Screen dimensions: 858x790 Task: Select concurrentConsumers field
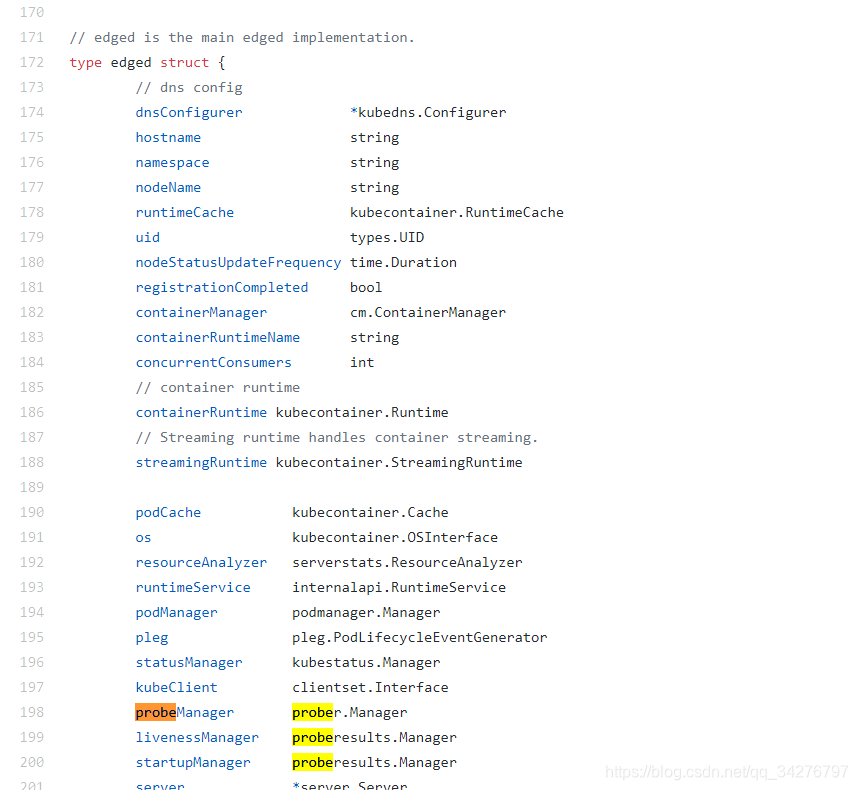213,363
